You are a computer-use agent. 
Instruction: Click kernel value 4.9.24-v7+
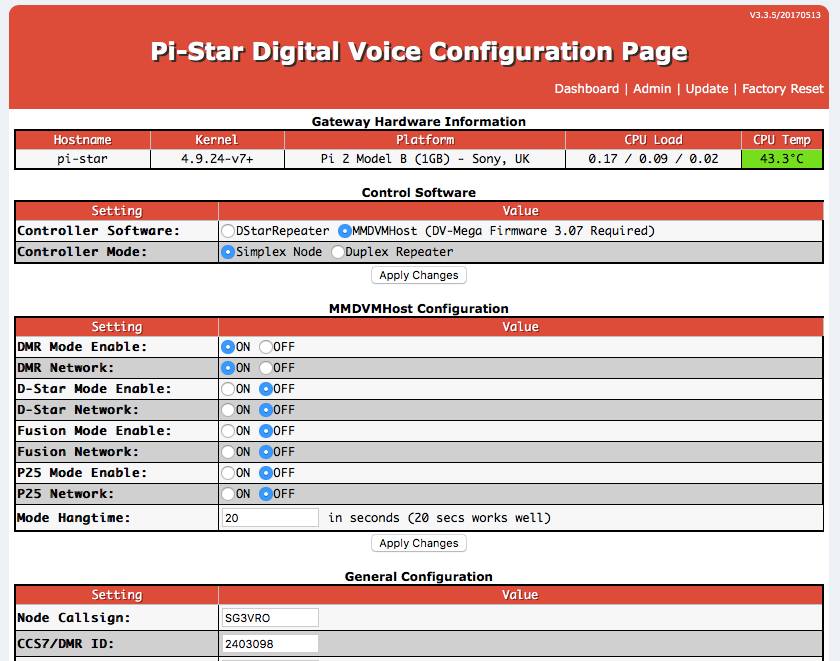(217, 159)
